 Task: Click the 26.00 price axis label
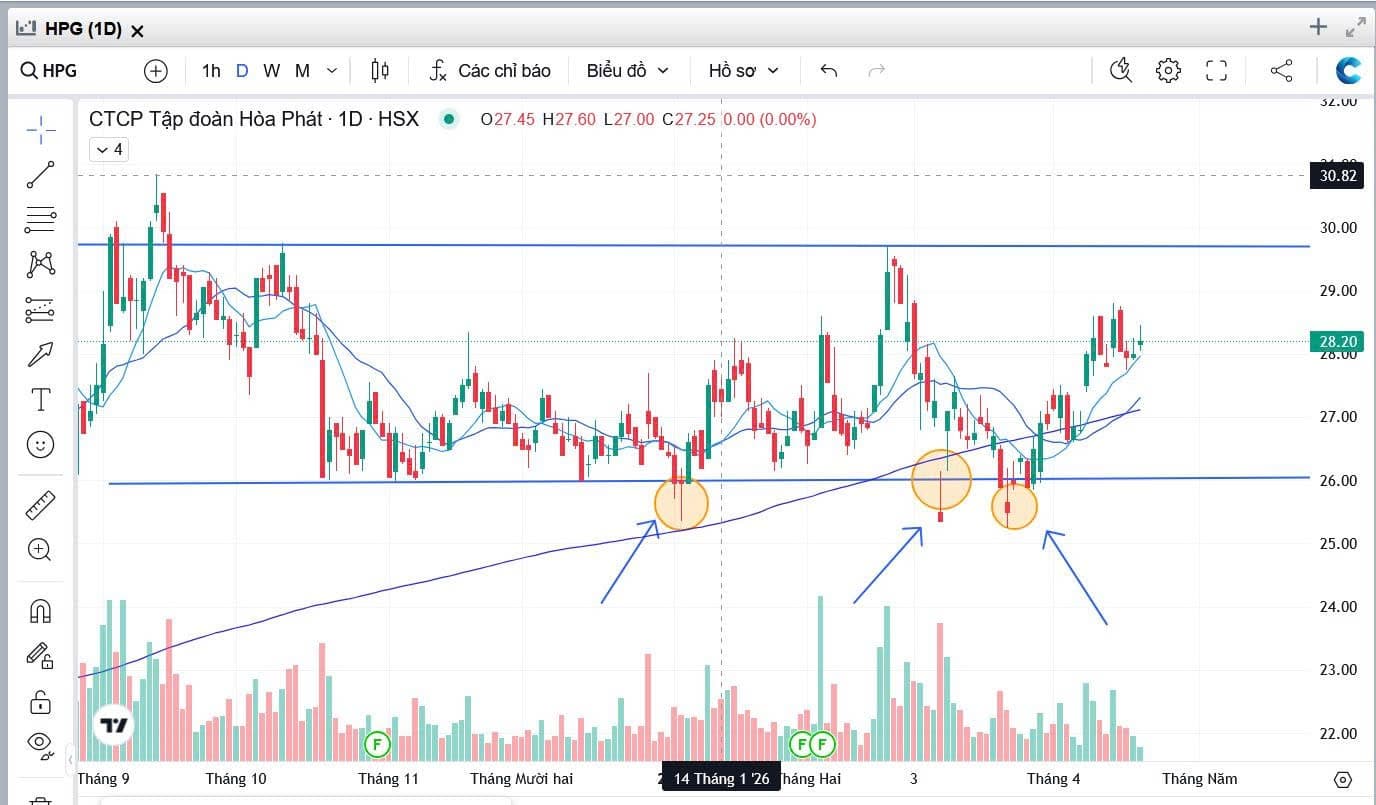(1338, 481)
